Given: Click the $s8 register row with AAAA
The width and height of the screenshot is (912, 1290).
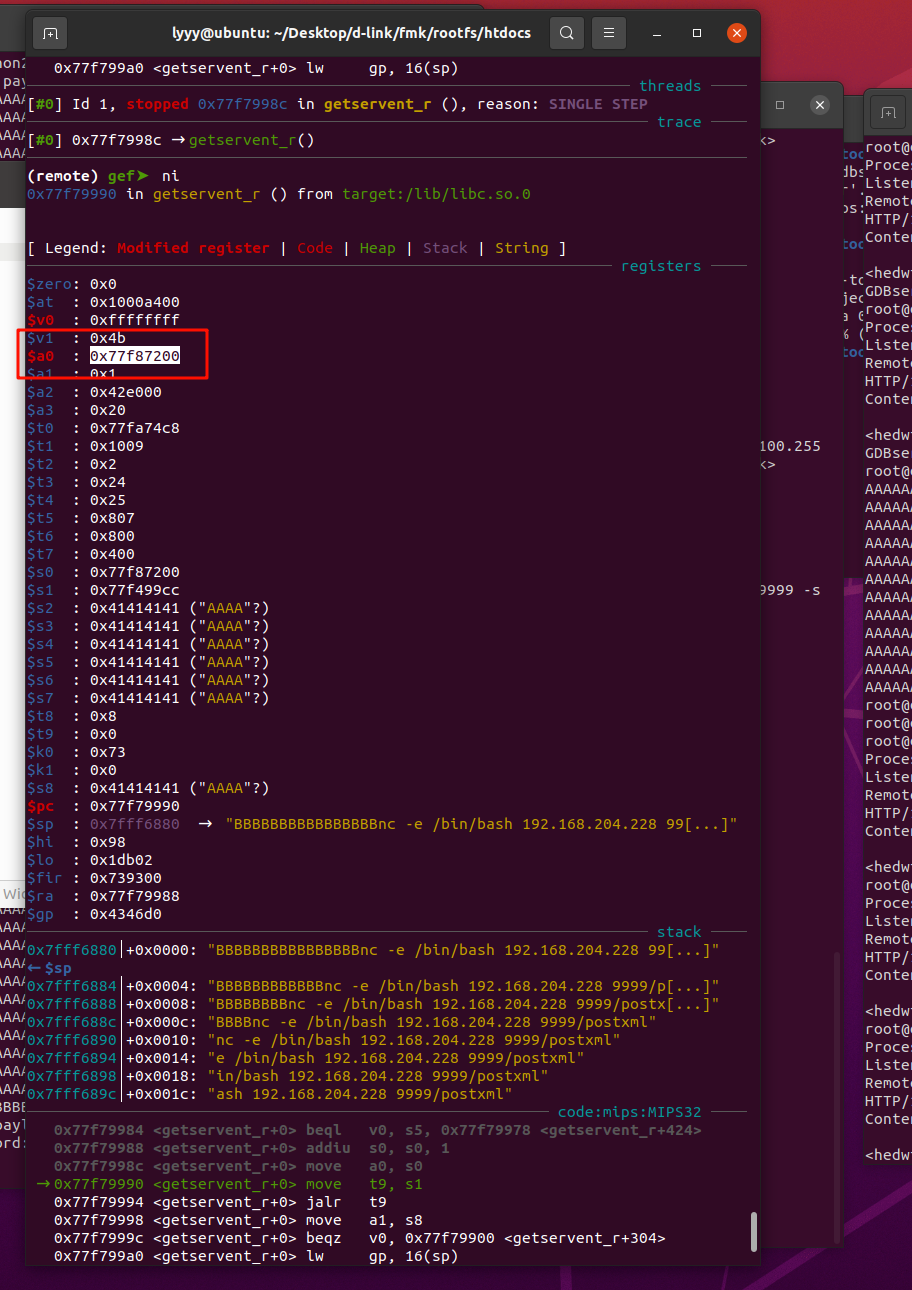Looking at the screenshot, I should point(148,788).
